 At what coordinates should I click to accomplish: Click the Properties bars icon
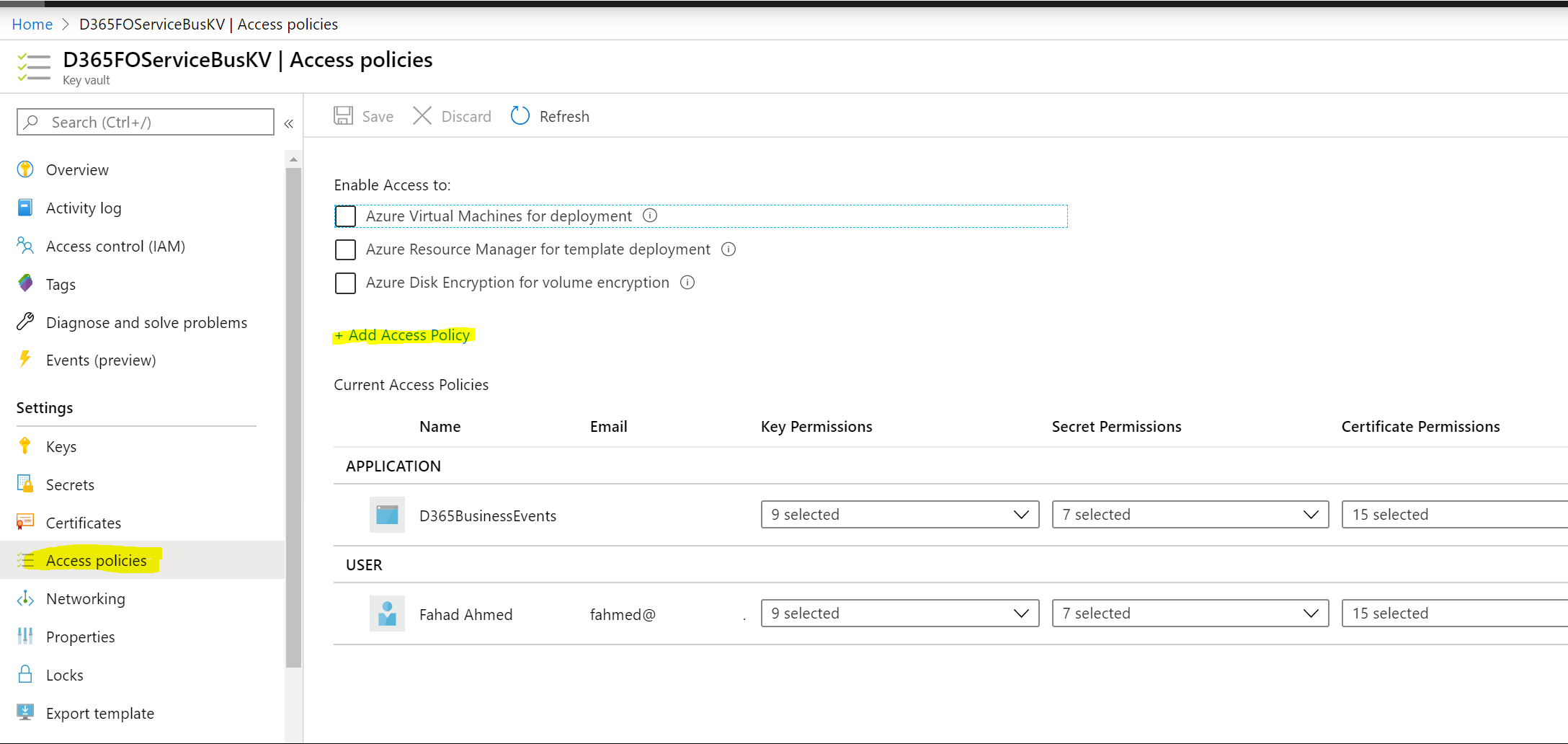pos(25,636)
